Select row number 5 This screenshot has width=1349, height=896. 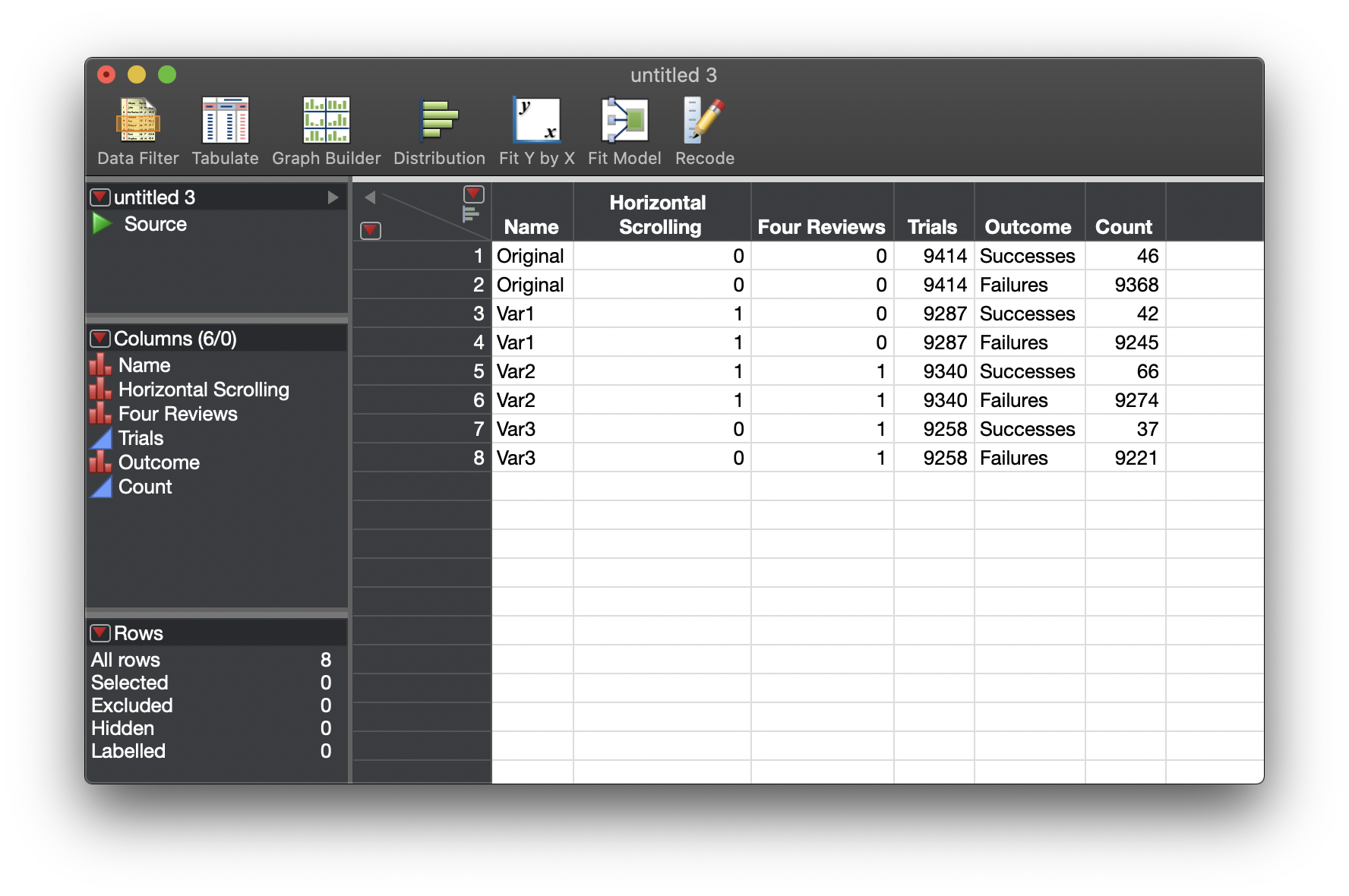click(x=422, y=371)
